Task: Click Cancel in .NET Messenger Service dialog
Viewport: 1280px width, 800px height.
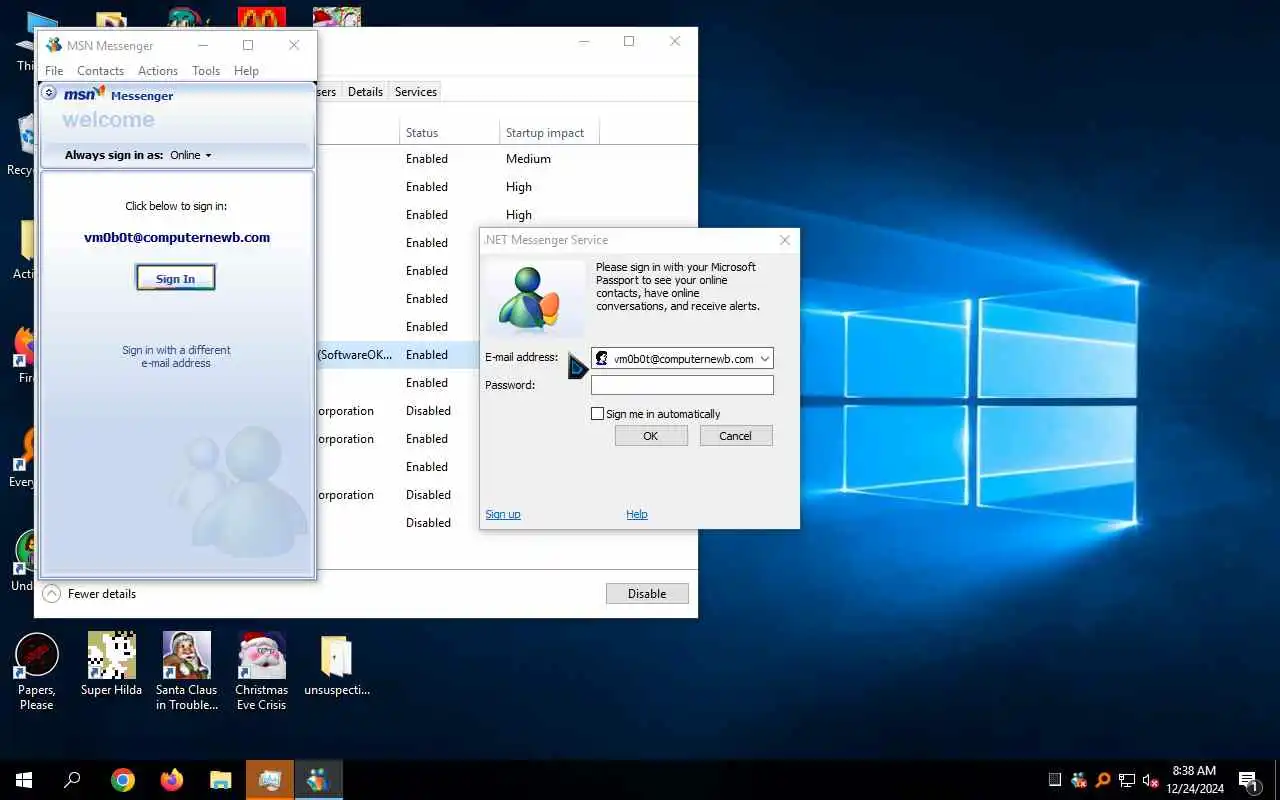Action: [735, 436]
